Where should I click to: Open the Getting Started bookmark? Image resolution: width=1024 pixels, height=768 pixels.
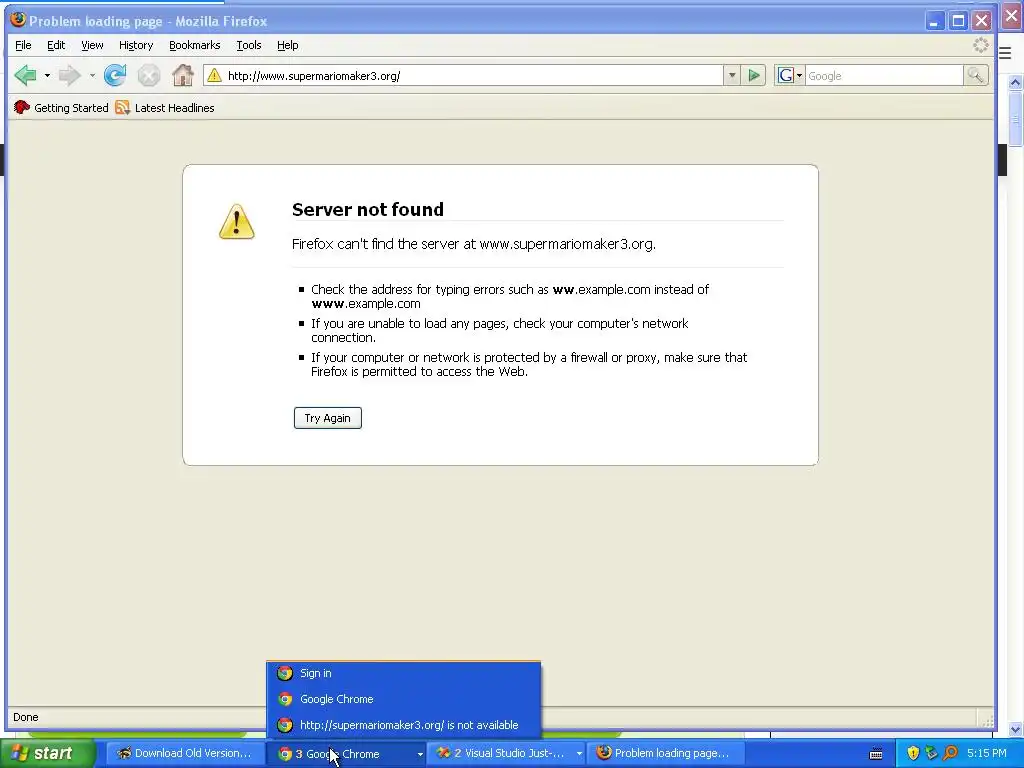[61, 108]
